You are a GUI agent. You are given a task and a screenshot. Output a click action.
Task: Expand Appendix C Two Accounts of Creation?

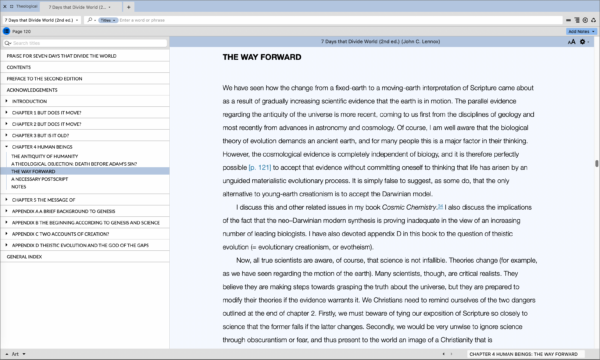click(x=7, y=233)
